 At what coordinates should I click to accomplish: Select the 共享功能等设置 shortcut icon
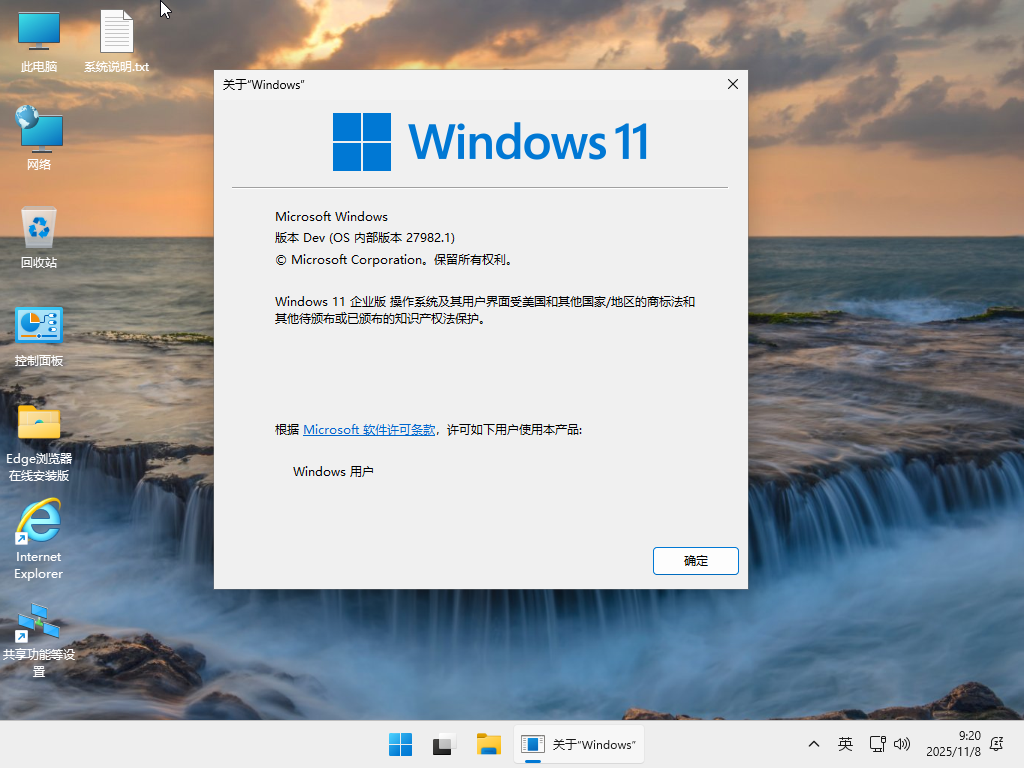pyautogui.click(x=39, y=641)
